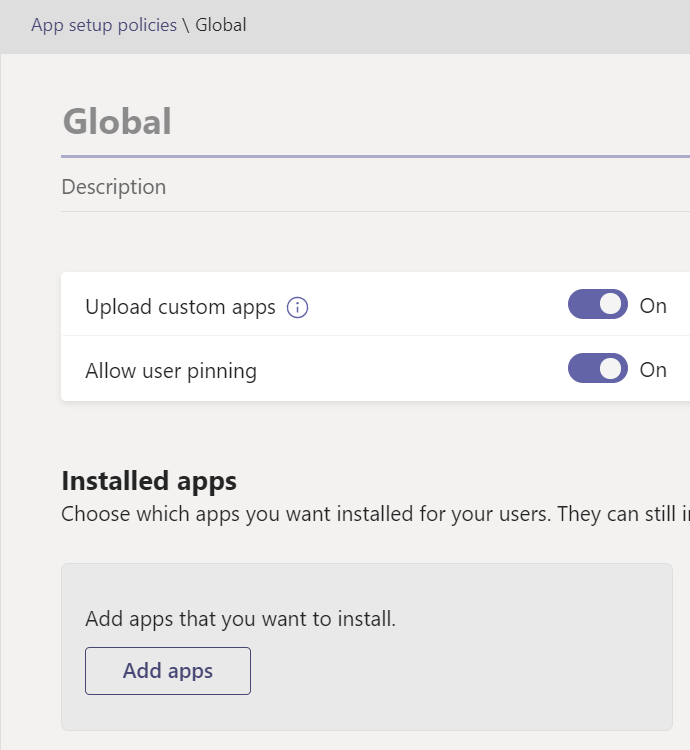Click the Description field
This screenshot has height=750, width=690.
(375, 187)
